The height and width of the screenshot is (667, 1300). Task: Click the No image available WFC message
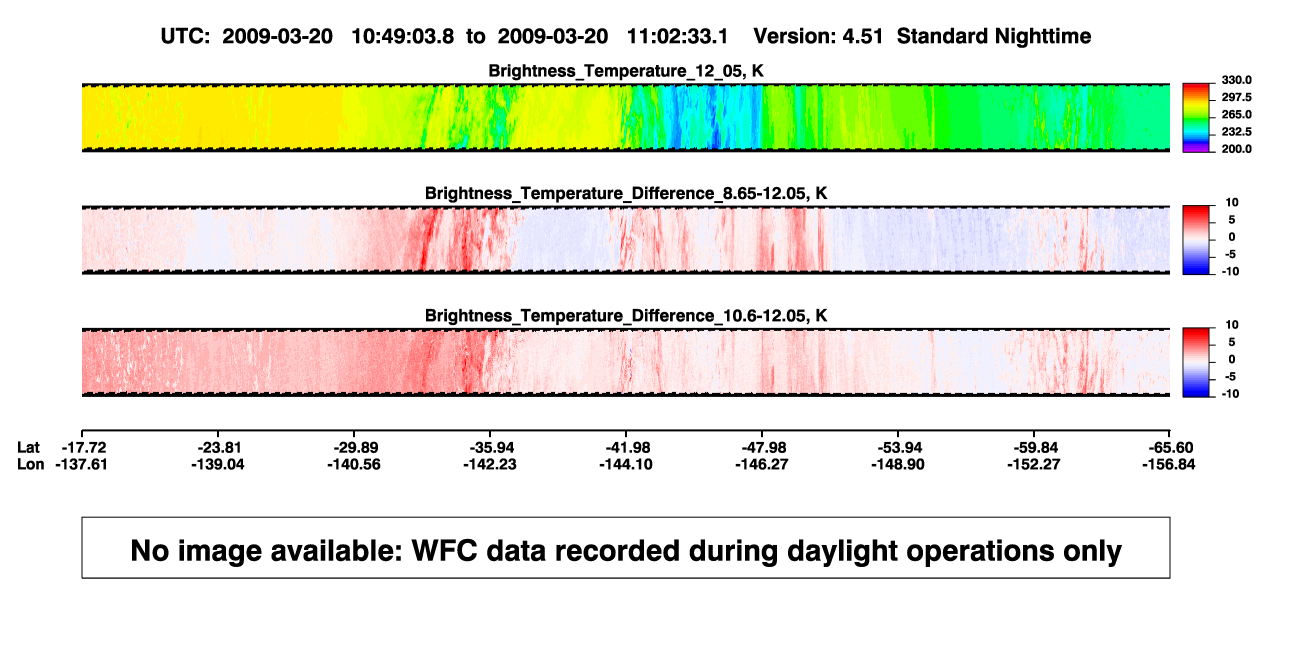(626, 550)
